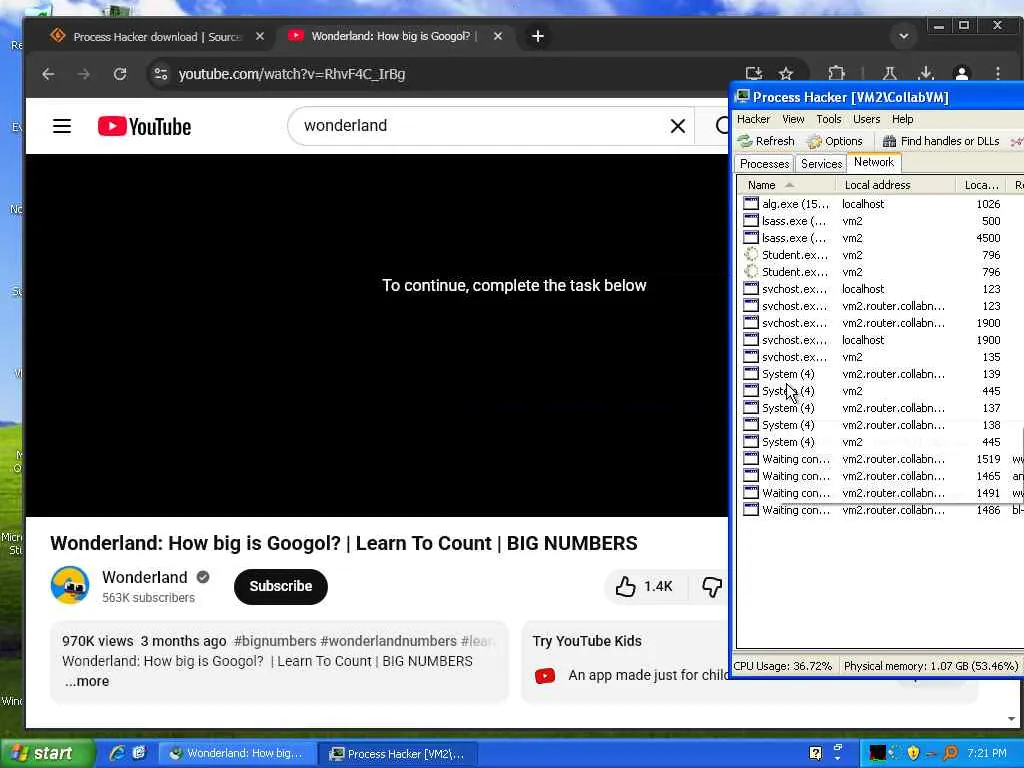This screenshot has height=768, width=1024.
Task: Click the security shield tray icon
Action: click(x=913, y=753)
